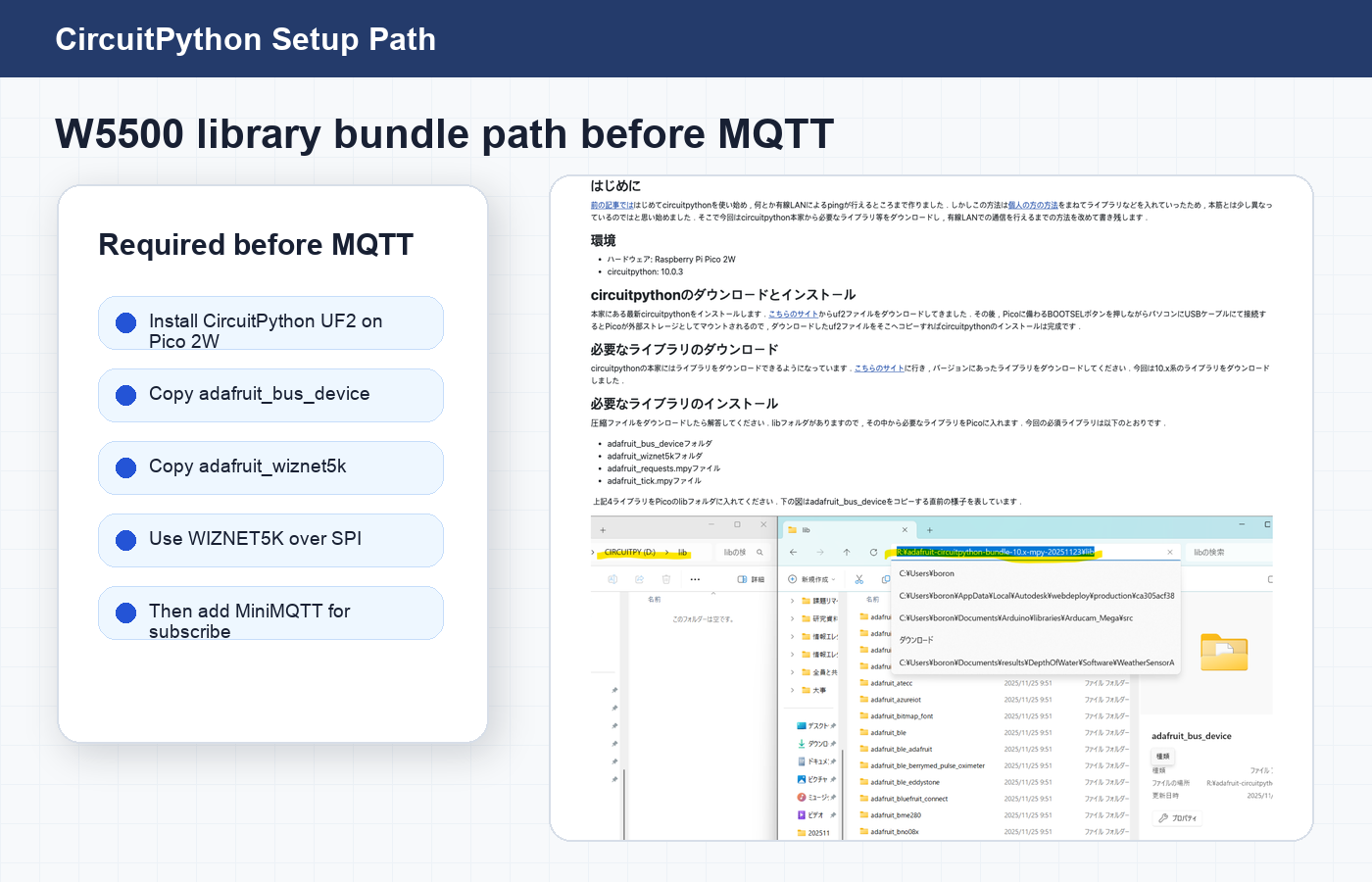This screenshot has height=882, width=1372.
Task: Select the lib tab in Explorer
Action: click(848, 530)
